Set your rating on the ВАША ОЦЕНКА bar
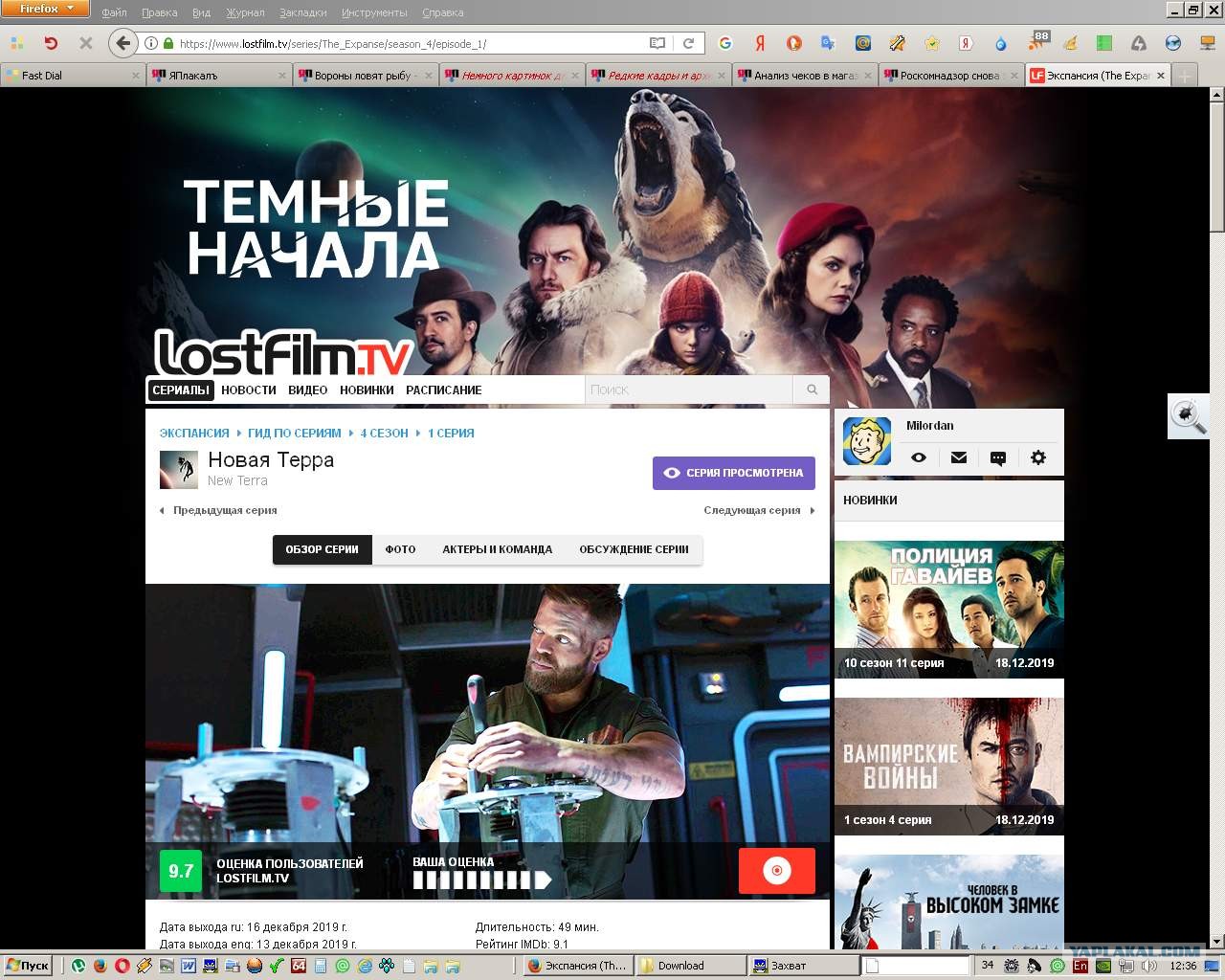This screenshot has height=980, width=1225. click(482, 880)
